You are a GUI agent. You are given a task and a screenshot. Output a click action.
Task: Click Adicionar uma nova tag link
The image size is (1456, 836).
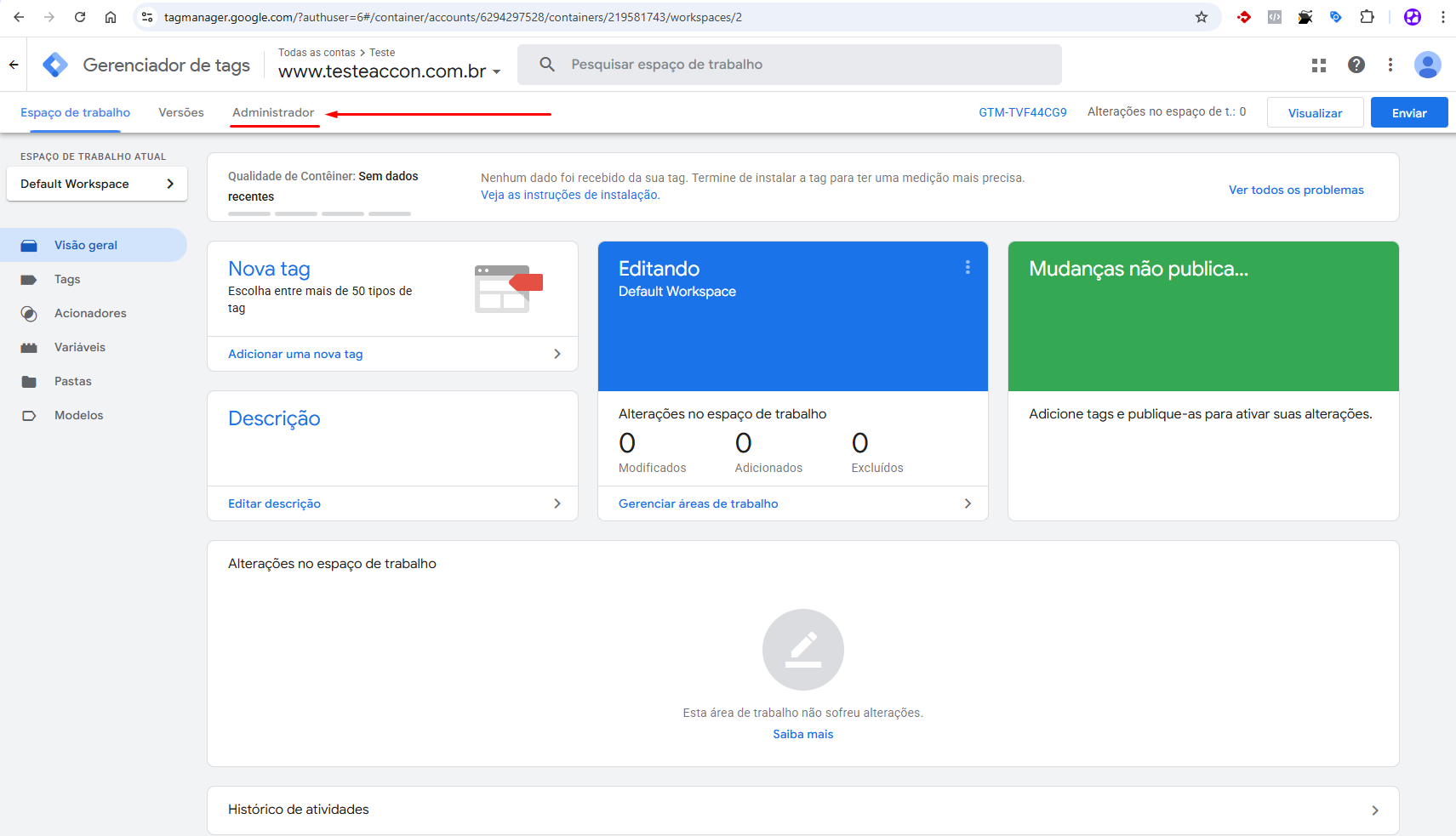tap(295, 354)
